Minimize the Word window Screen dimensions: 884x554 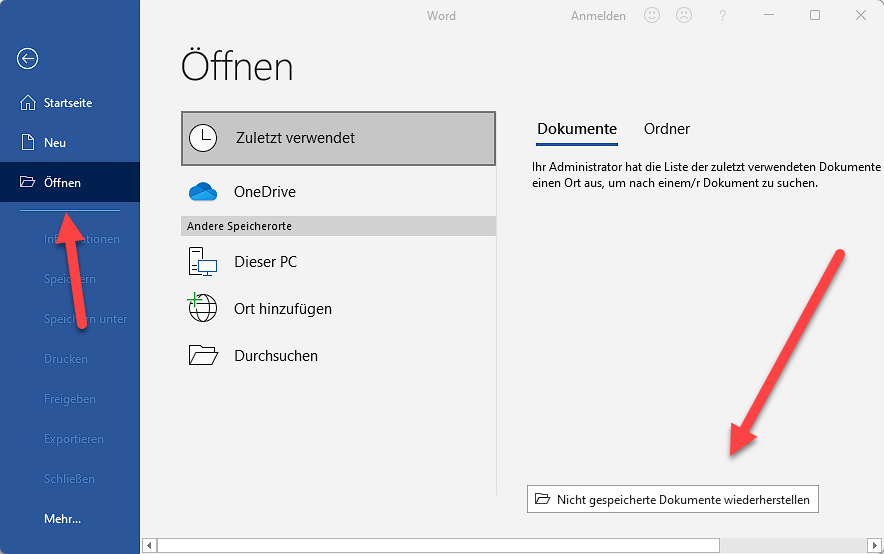point(769,15)
